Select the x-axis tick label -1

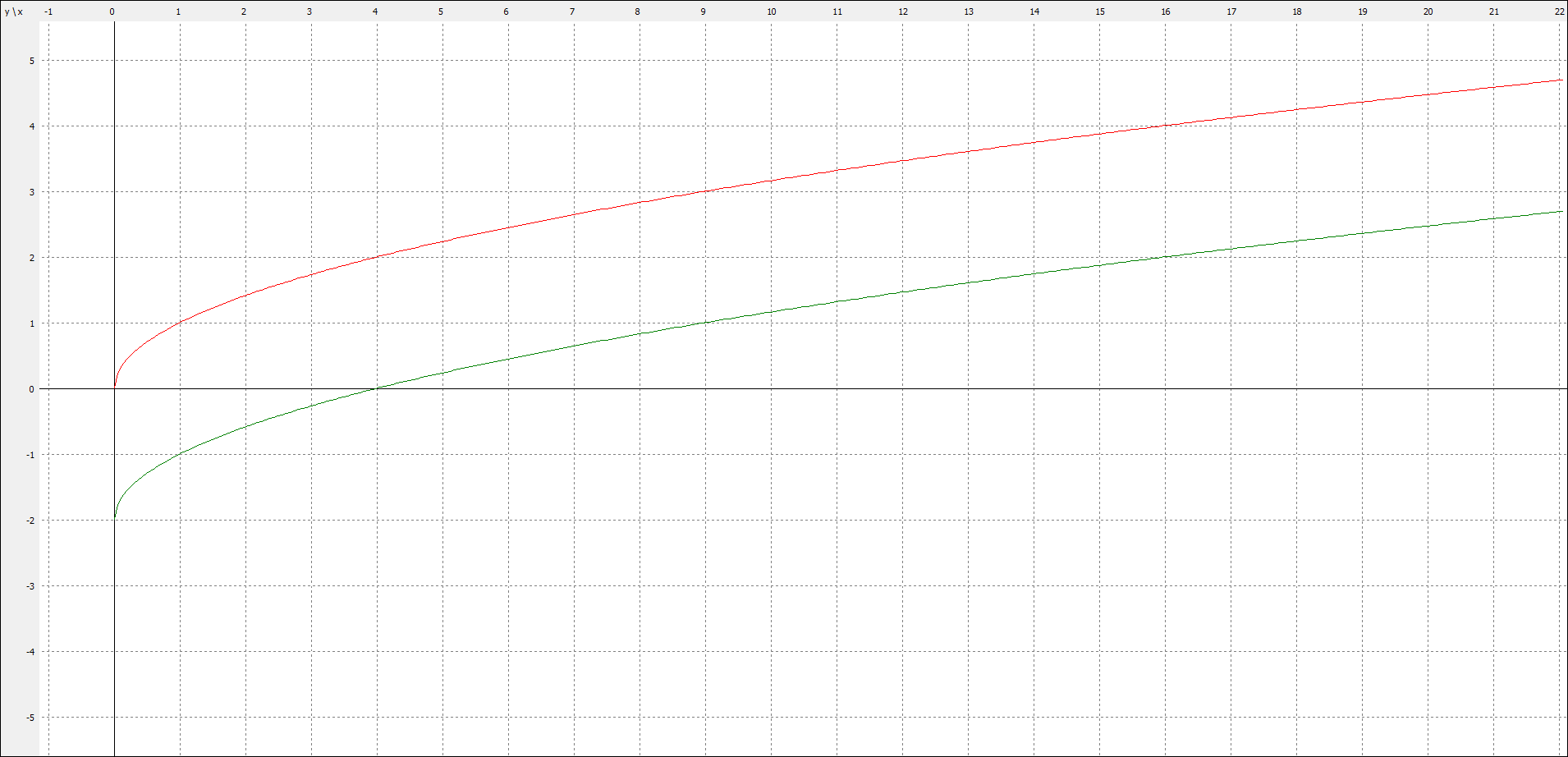48,11
